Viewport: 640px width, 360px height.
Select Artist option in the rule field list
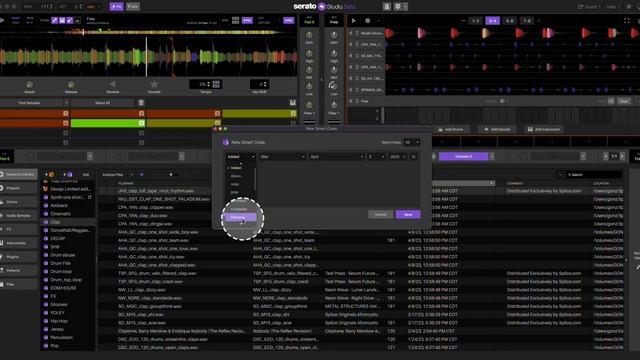241,184
